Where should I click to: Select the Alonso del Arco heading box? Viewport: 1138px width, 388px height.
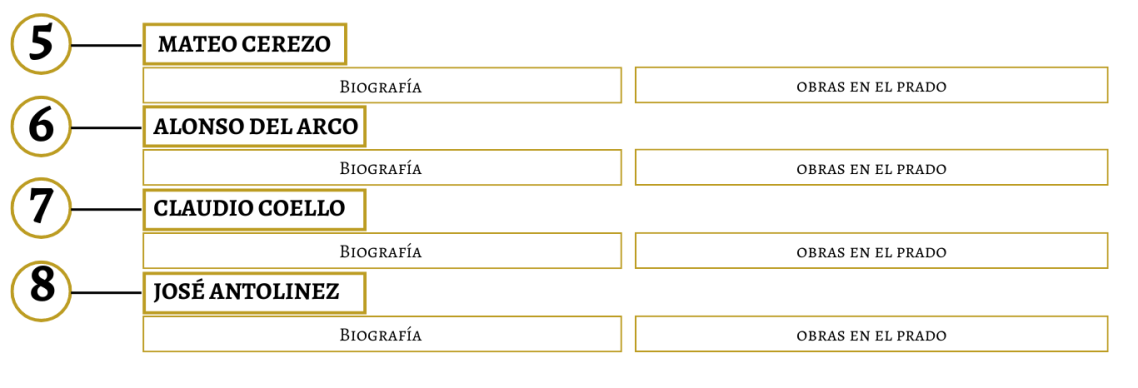tap(255, 126)
